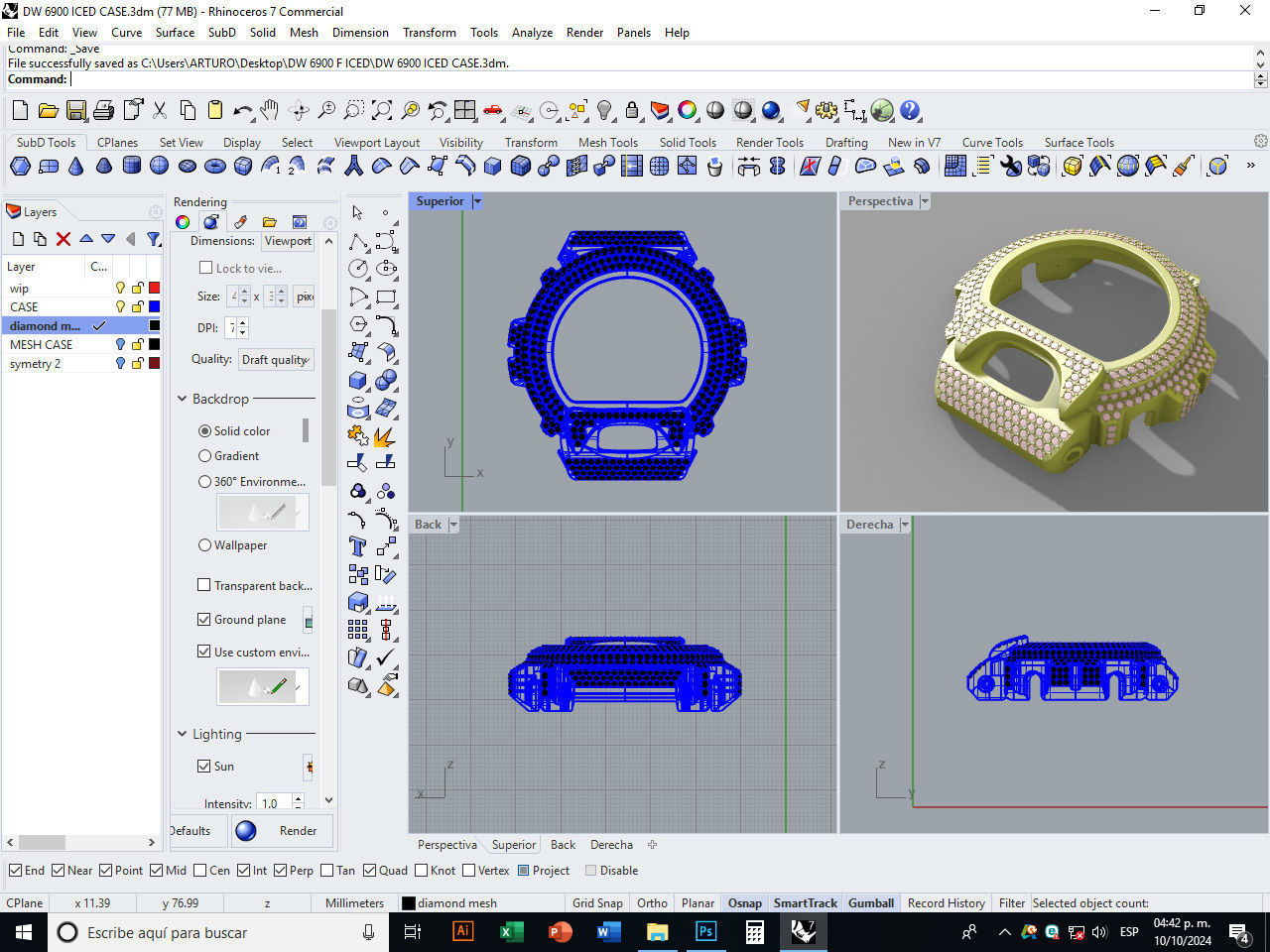This screenshot has height=952, width=1270.
Task: Toggle Grid Snap in the status bar
Action: click(x=597, y=903)
